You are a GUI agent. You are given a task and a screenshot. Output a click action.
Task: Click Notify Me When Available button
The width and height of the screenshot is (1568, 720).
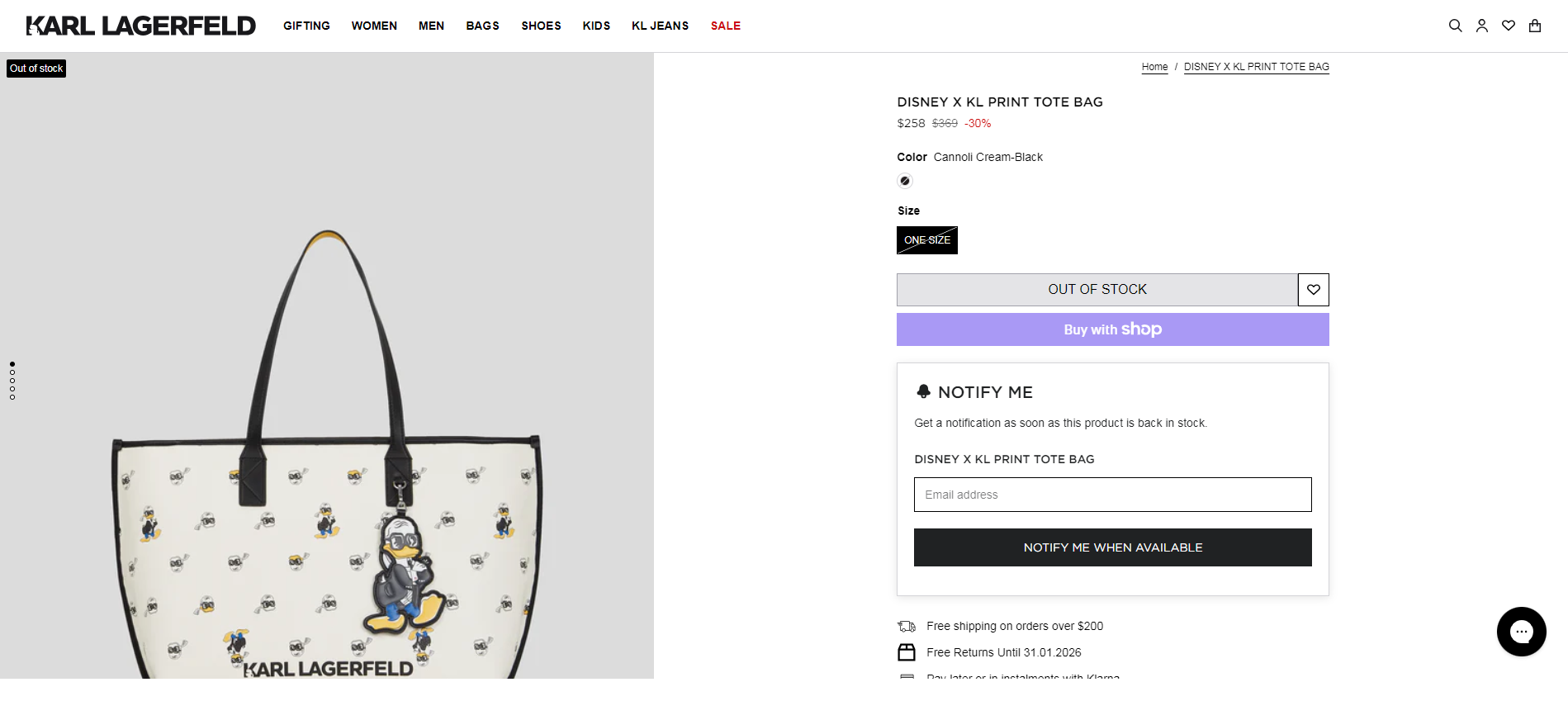[x=1112, y=547]
